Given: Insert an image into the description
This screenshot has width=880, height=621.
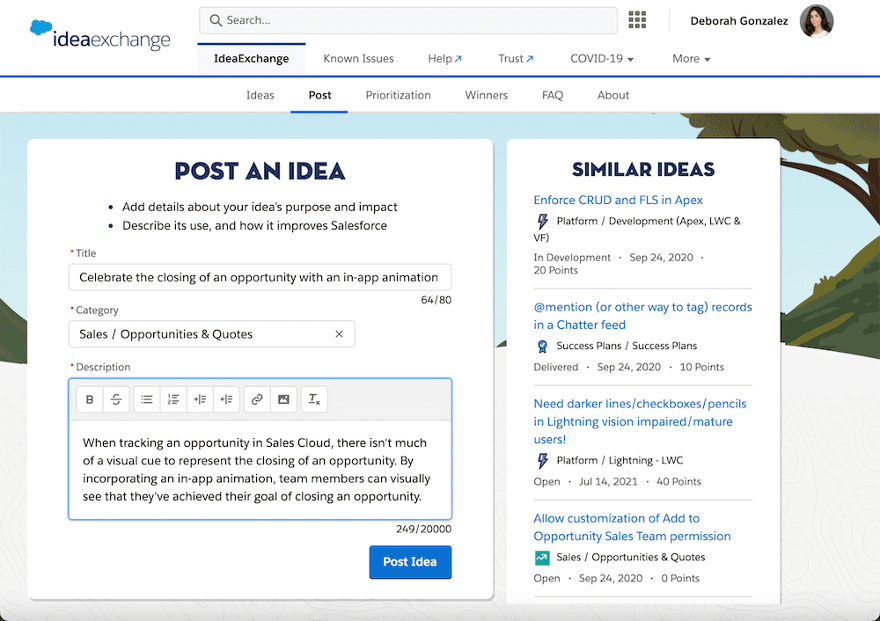Looking at the screenshot, I should (x=283, y=399).
